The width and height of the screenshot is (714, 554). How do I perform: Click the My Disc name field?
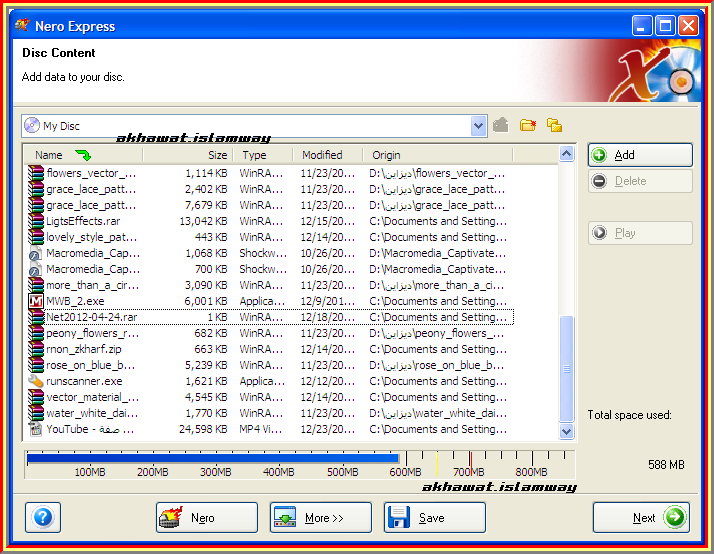coord(254,126)
